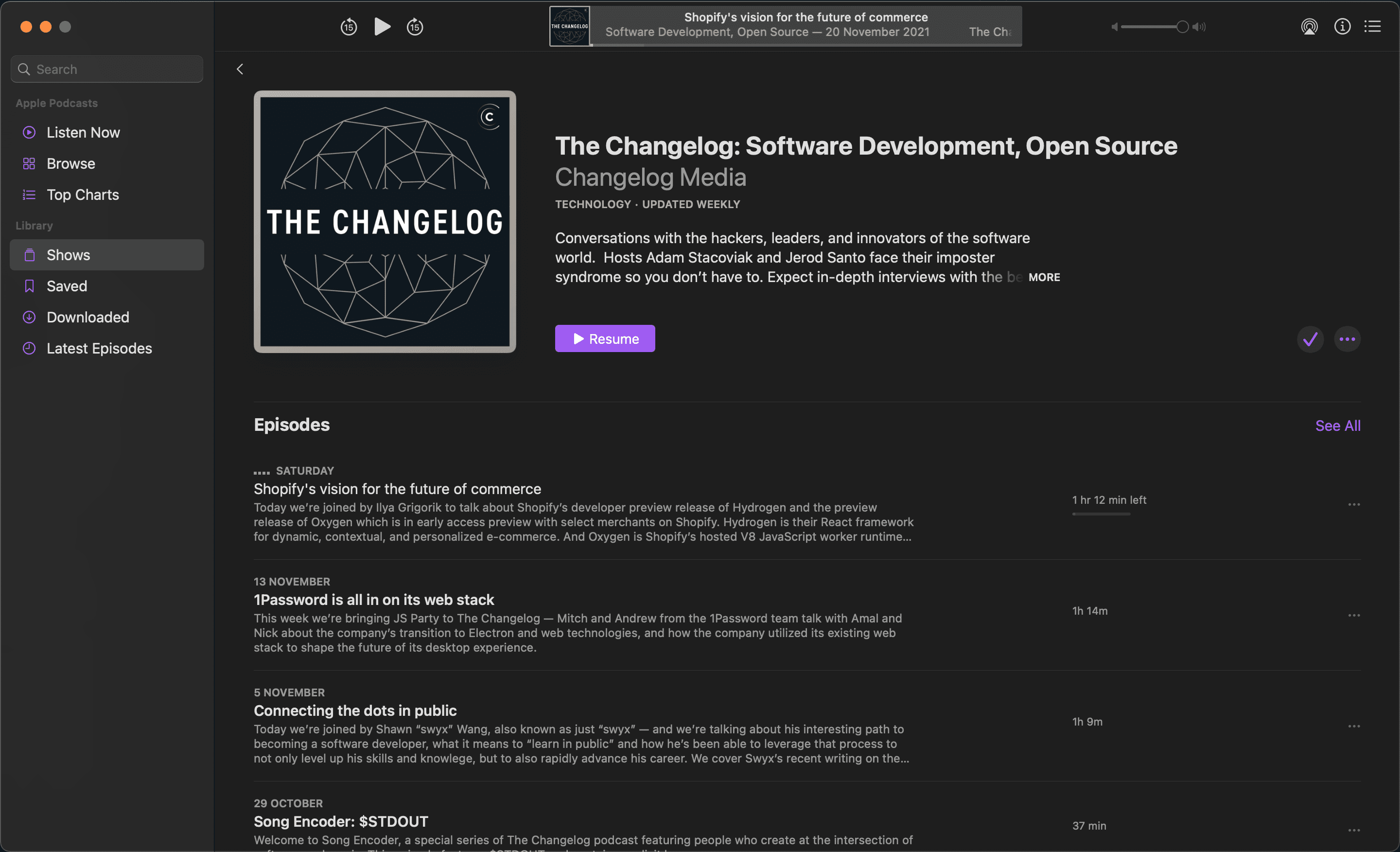Click the Search field
Screen dimensions: 1400x852
107,70
